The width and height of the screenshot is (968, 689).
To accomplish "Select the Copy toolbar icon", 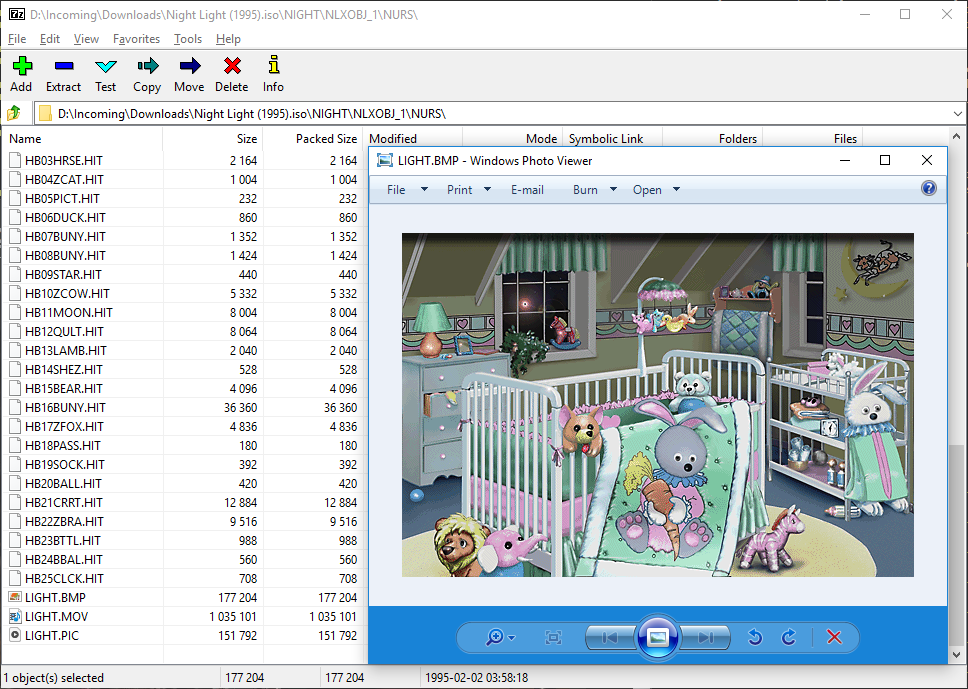I will tap(148, 65).
